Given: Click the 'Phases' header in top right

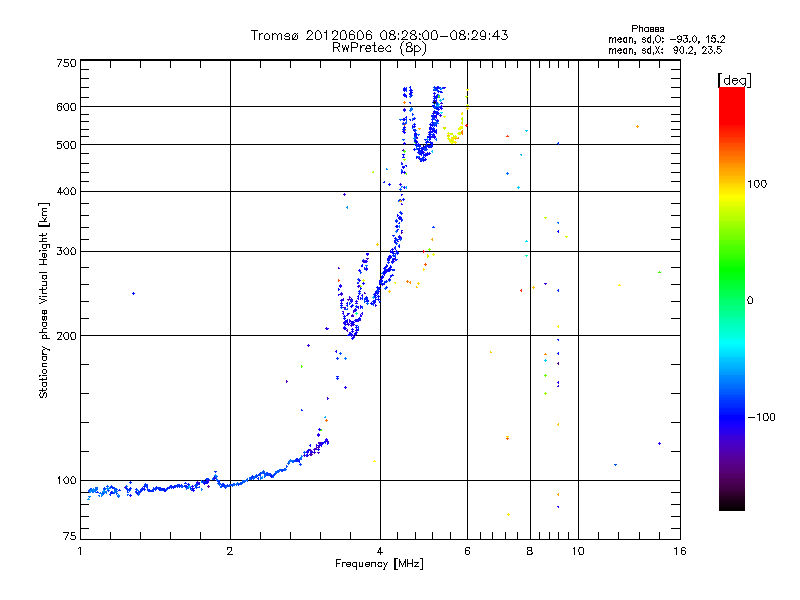Looking at the screenshot, I should coord(647,29).
